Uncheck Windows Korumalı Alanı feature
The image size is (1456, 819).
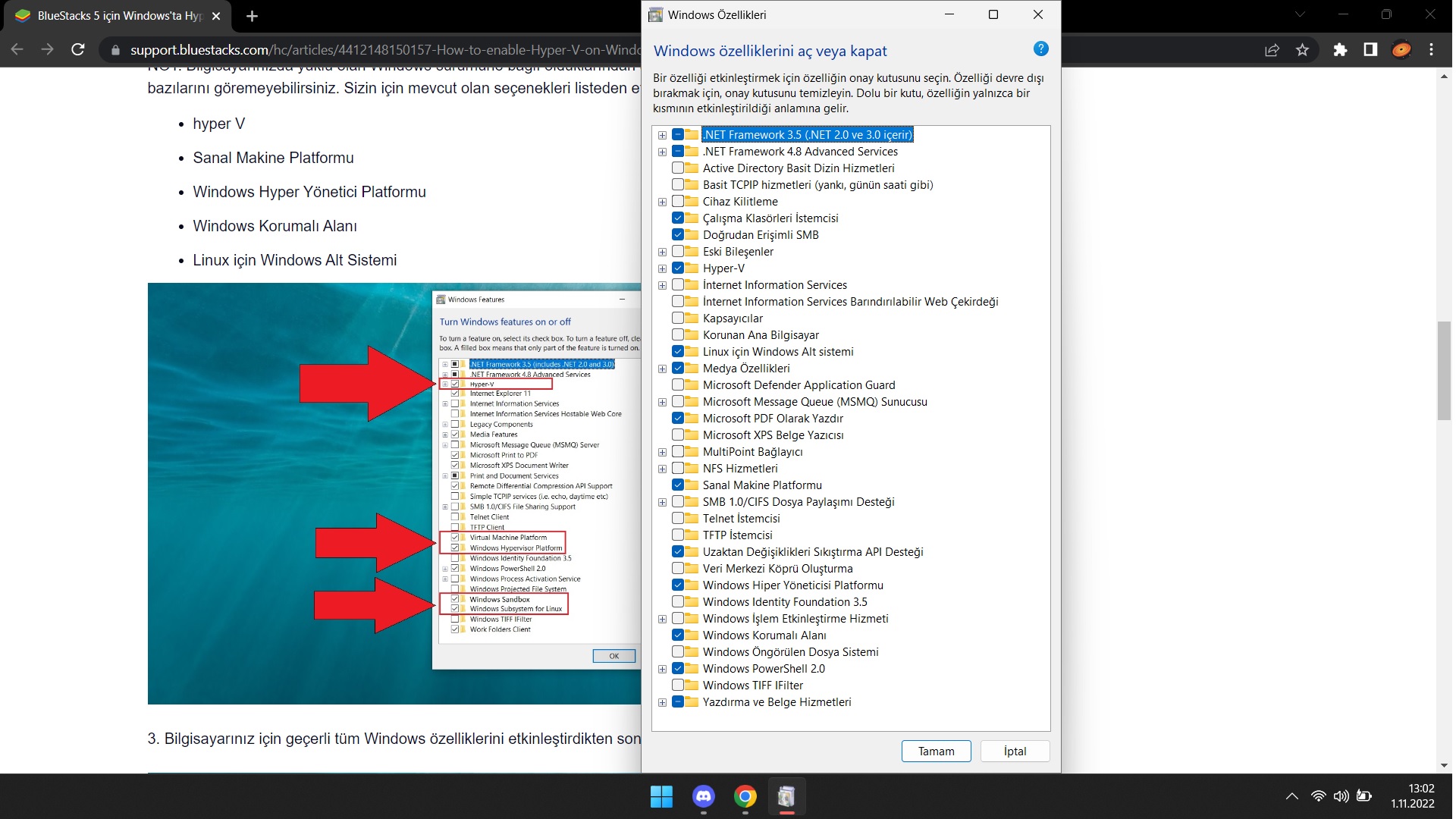(678, 635)
